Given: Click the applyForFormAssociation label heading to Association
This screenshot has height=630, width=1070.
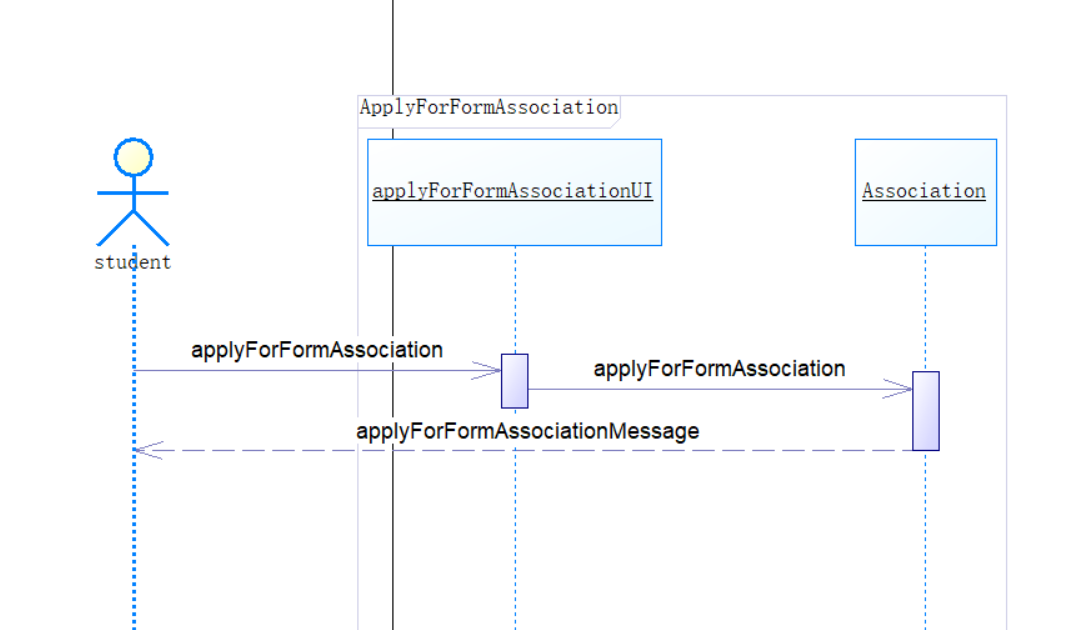Looking at the screenshot, I should 719,369.
